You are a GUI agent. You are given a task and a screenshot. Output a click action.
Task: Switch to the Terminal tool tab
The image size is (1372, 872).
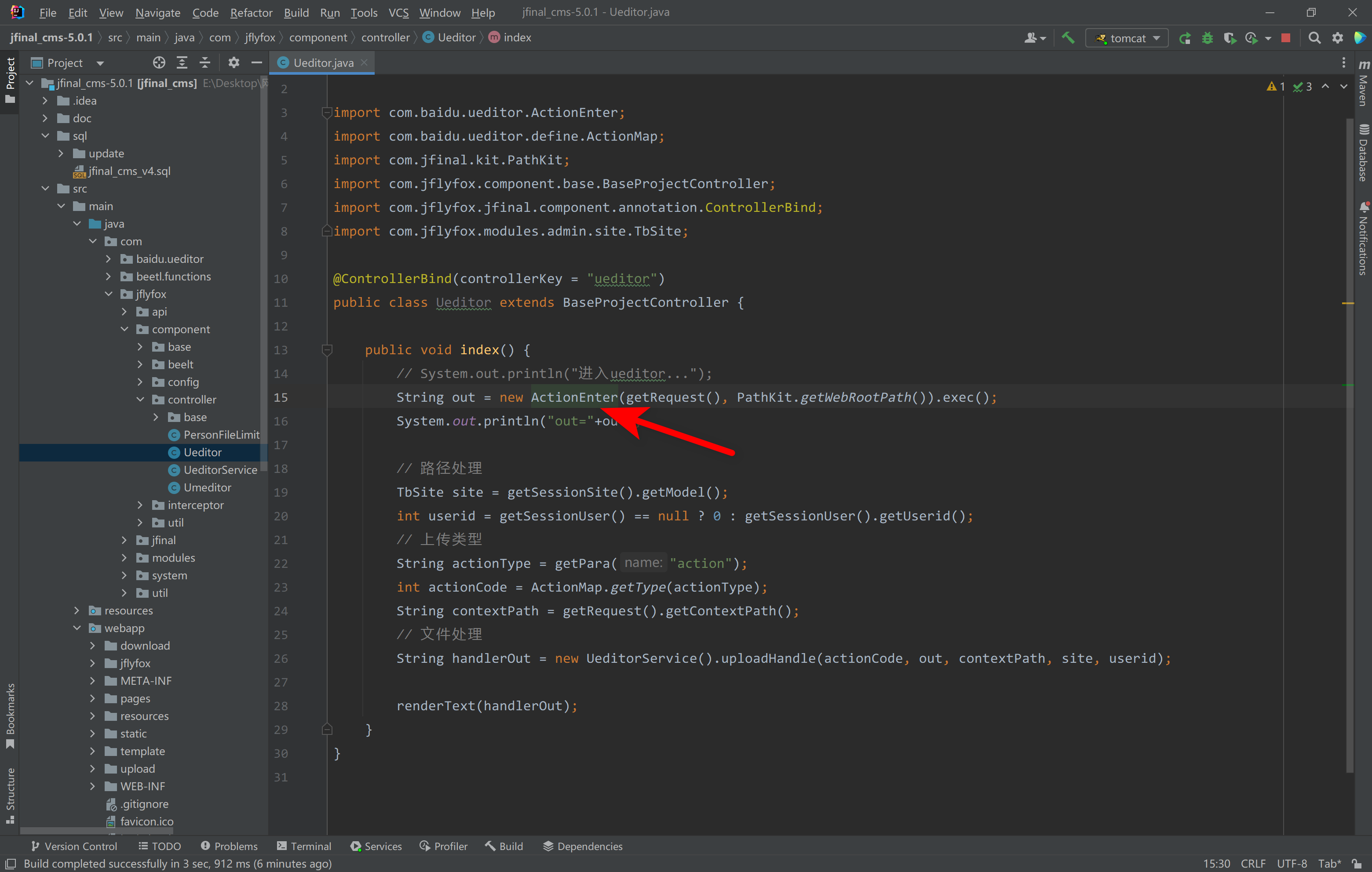(304, 846)
